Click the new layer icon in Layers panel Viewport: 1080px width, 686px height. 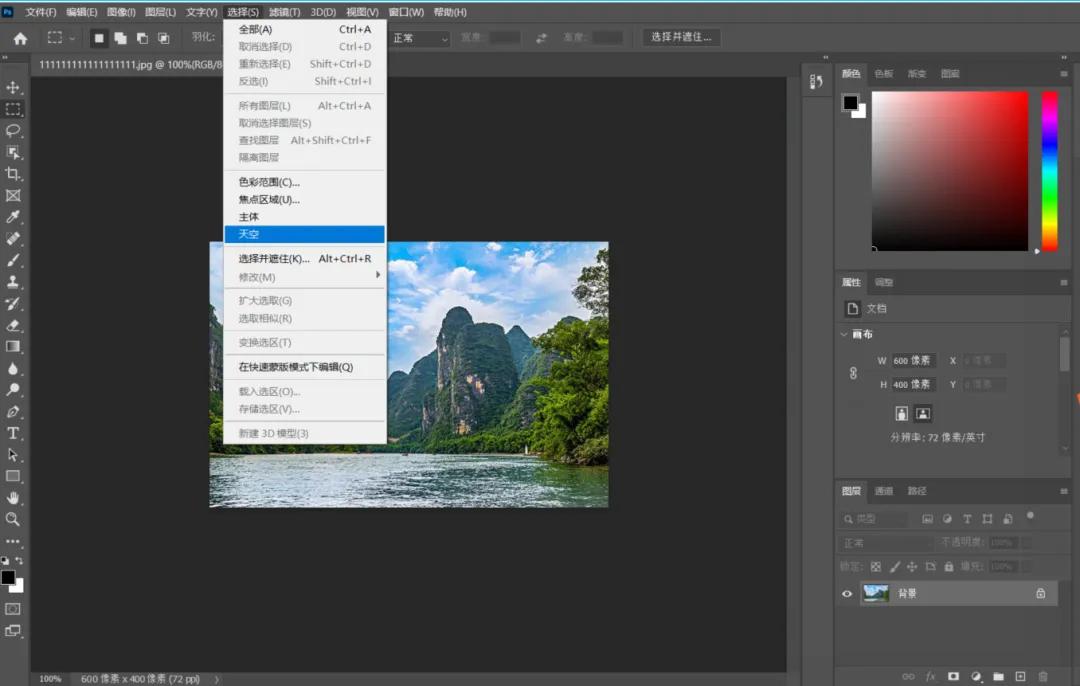coord(1020,676)
